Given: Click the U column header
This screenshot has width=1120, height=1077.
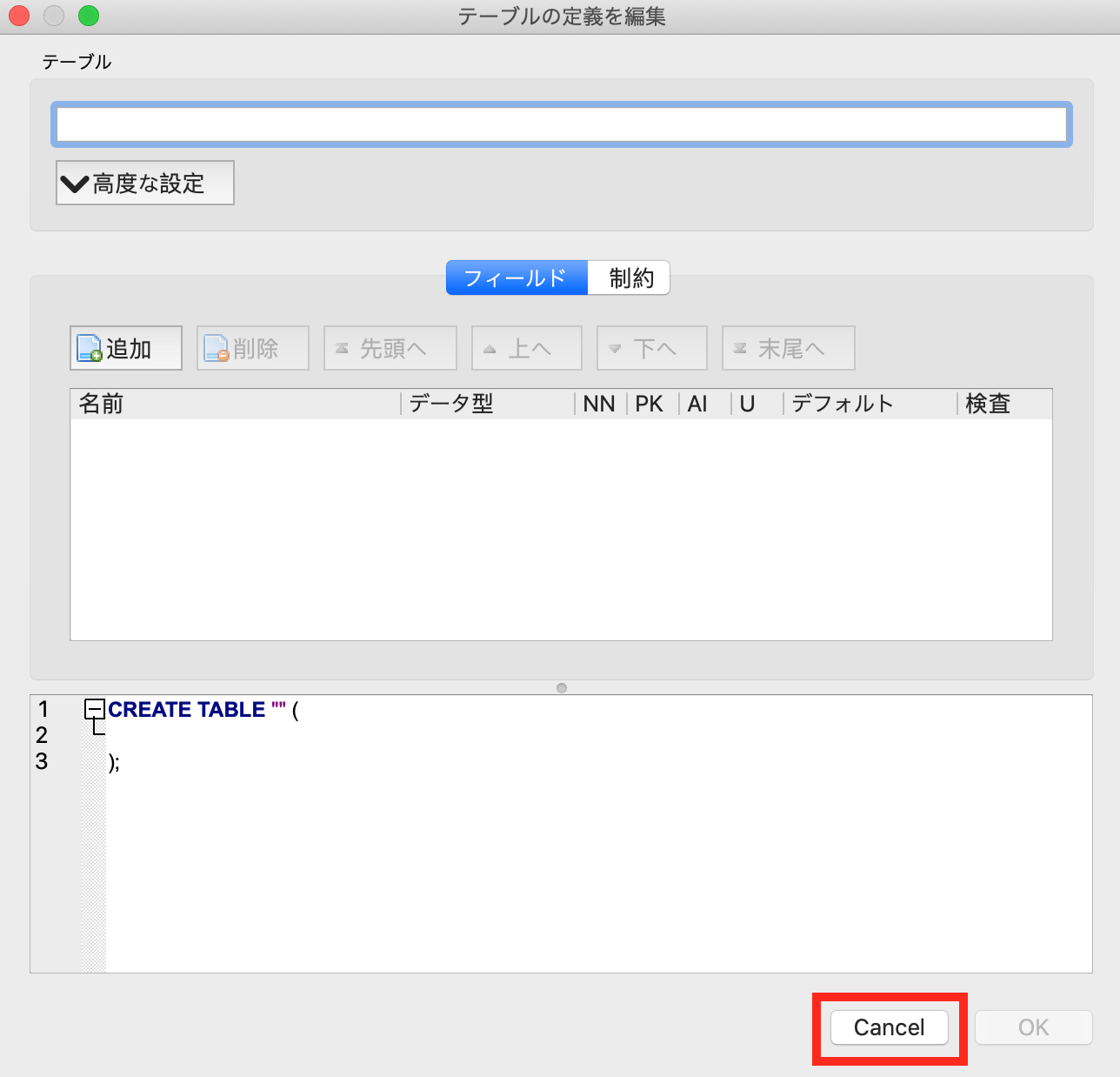Looking at the screenshot, I should (757, 404).
